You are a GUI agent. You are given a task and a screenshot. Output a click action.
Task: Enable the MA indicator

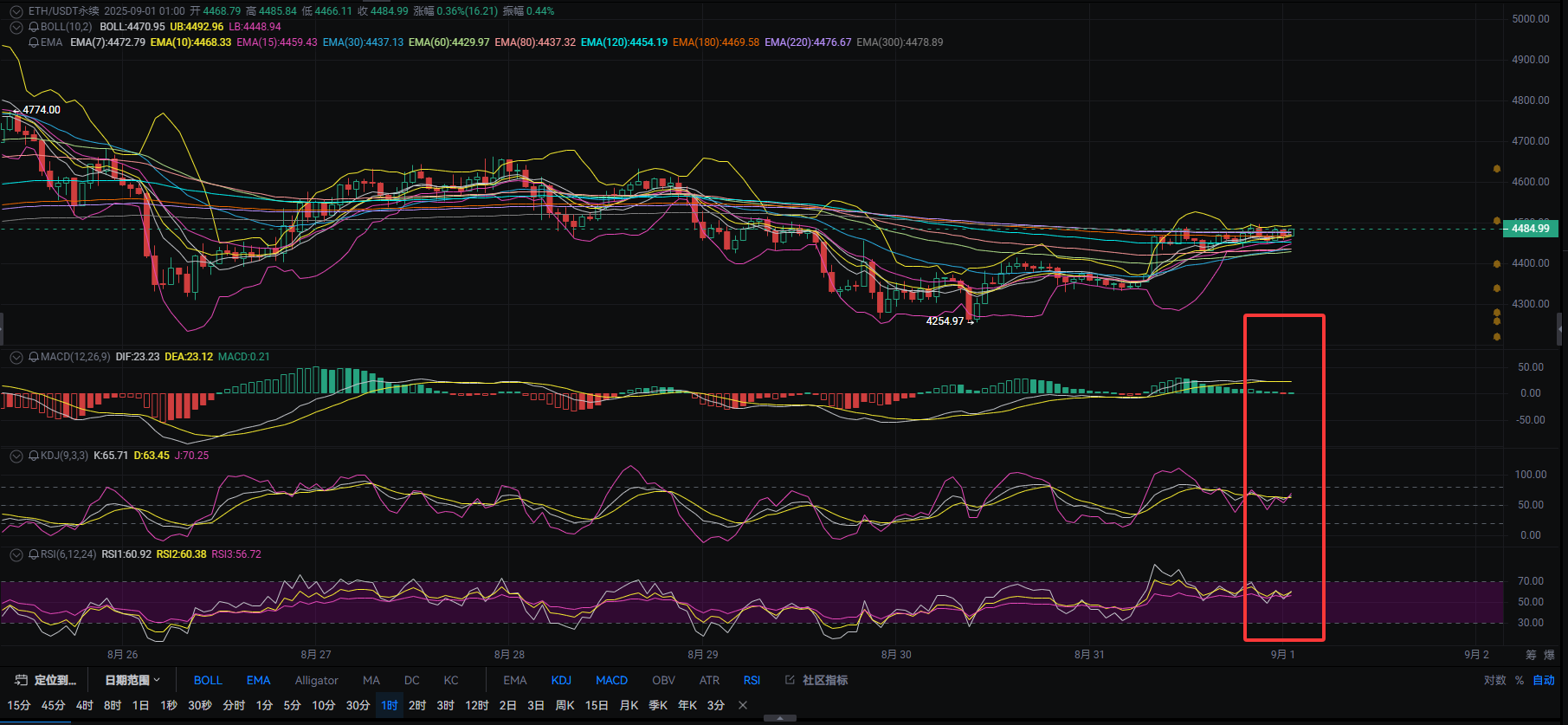pyautogui.click(x=371, y=680)
